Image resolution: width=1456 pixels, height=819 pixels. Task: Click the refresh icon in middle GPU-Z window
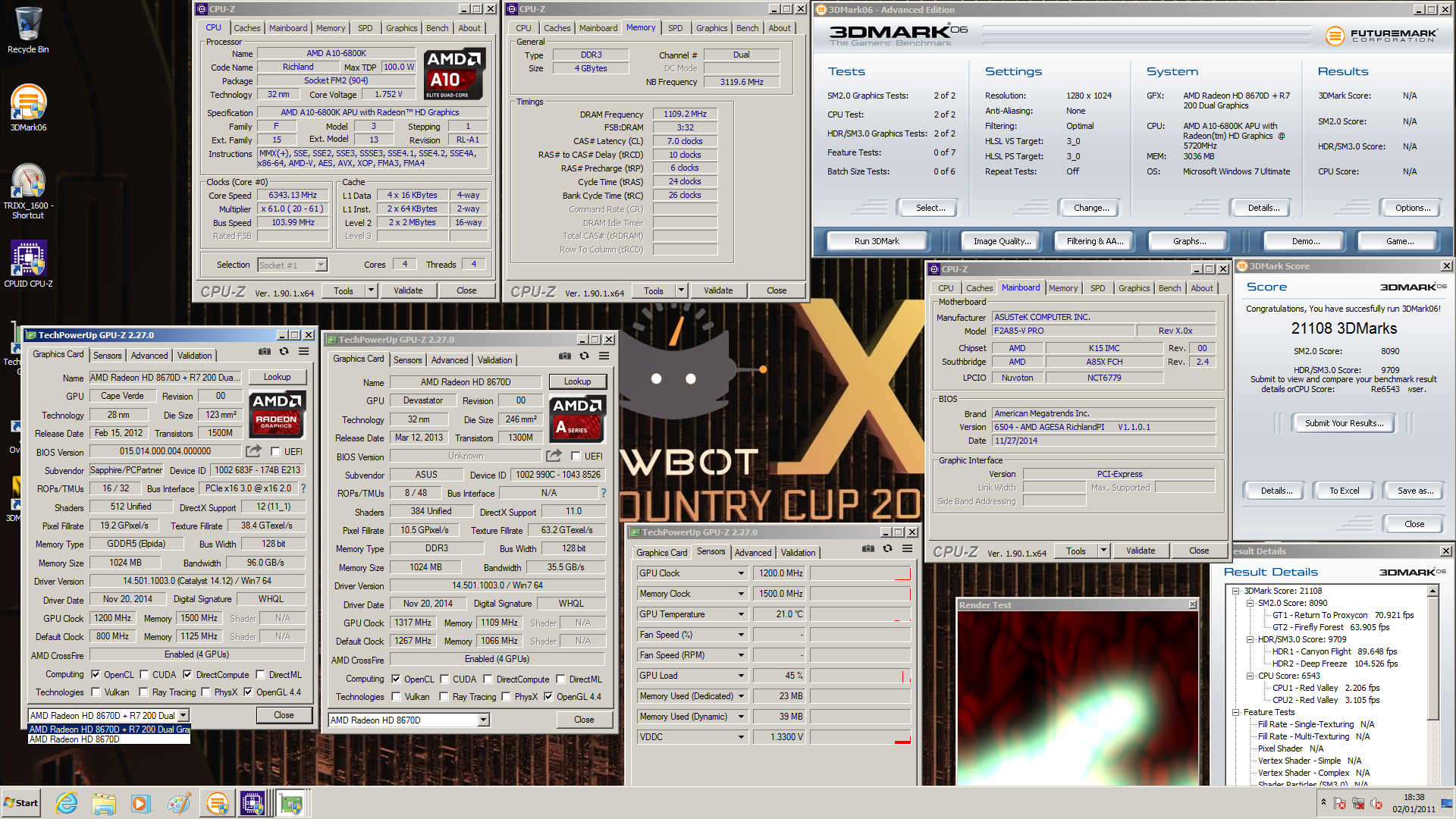584,356
